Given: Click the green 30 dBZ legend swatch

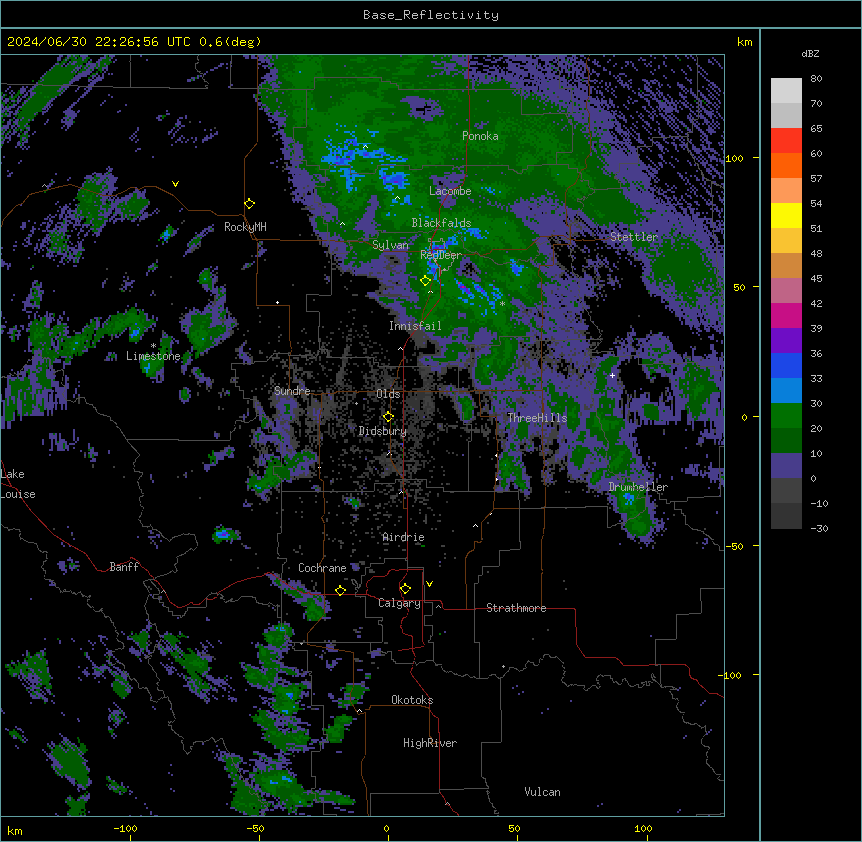Looking at the screenshot, I should click(x=786, y=416).
